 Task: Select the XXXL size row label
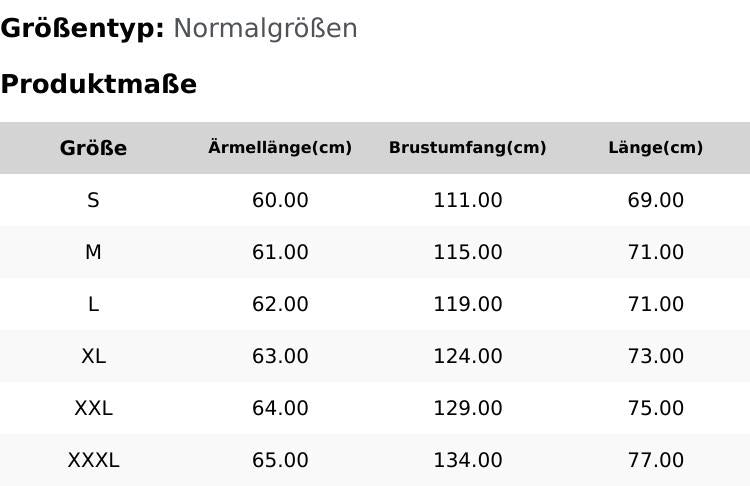(x=93, y=460)
